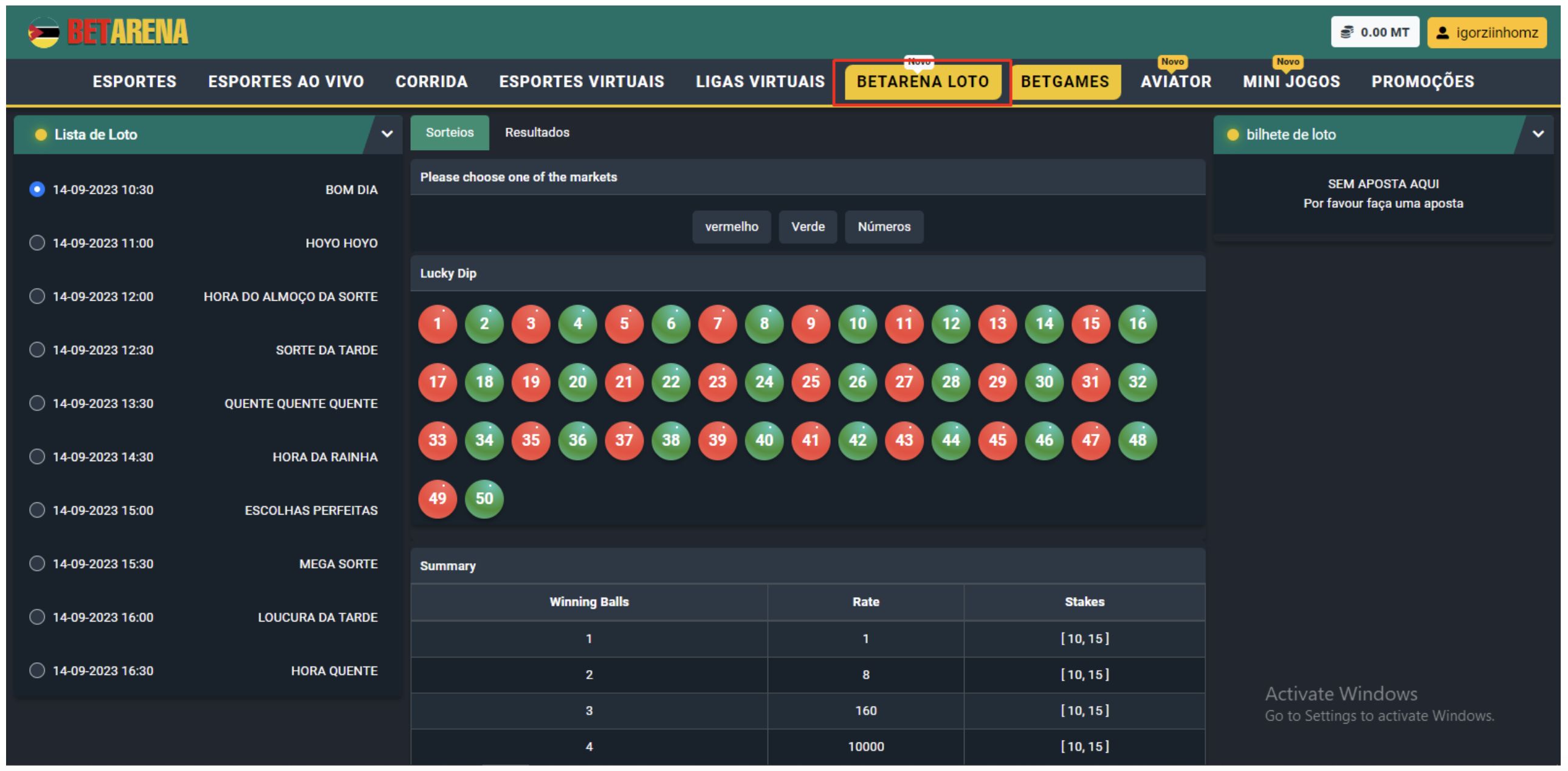The height and width of the screenshot is (771, 1568).
Task: Pick green ball number 48
Action: [1138, 440]
